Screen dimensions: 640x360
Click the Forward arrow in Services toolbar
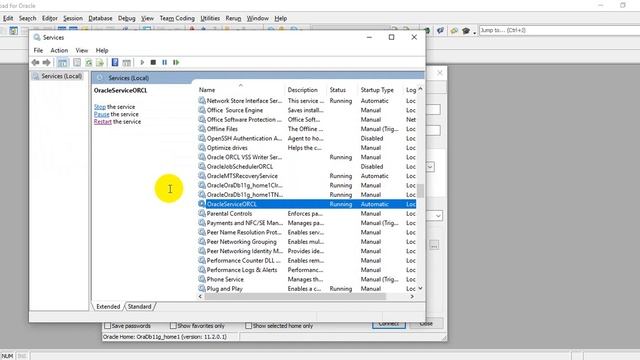click(x=47, y=62)
